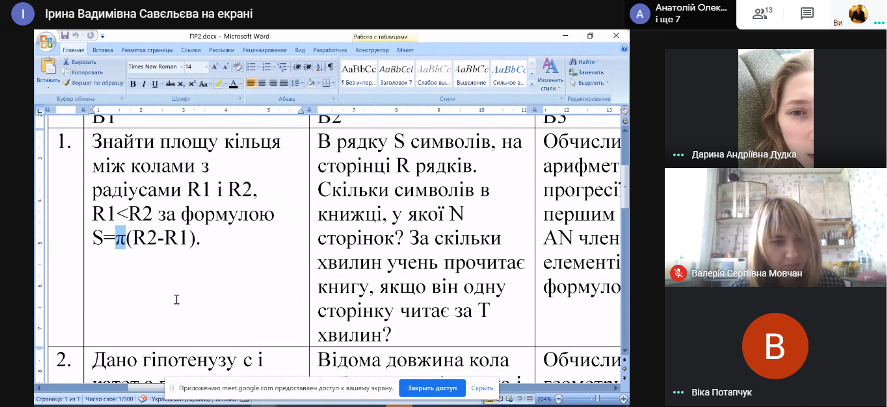Switch to the Вставка ribbon tab
887x407 pixels.
[102, 48]
